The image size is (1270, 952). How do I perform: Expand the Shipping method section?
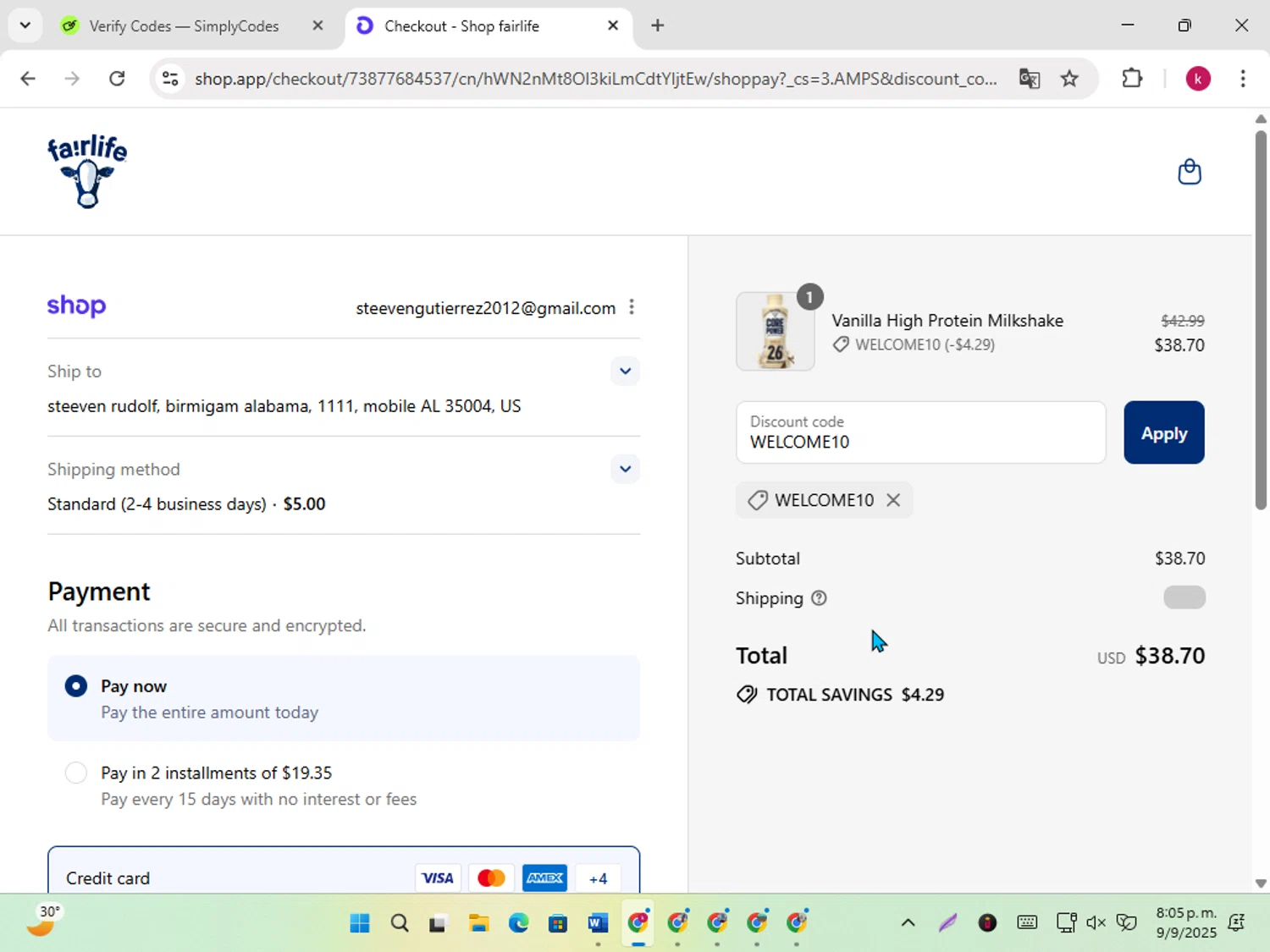(625, 469)
